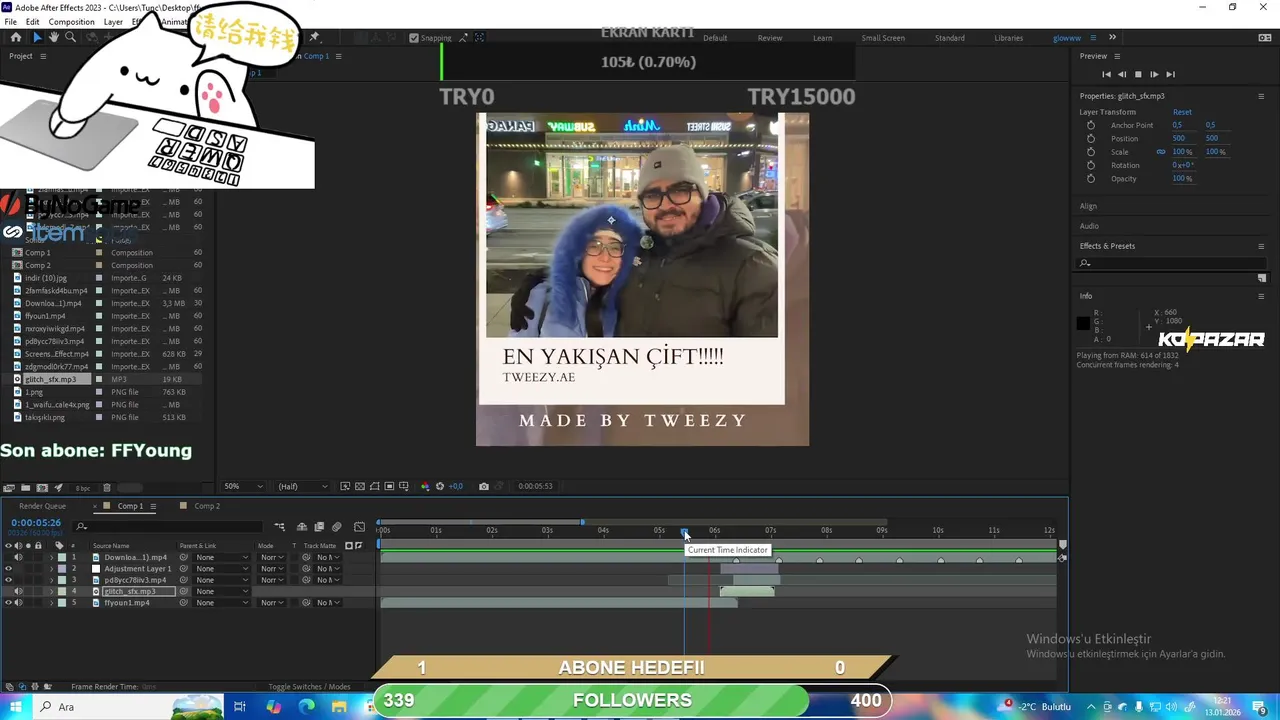Jump to last frame in Preview panel

click(x=1170, y=74)
